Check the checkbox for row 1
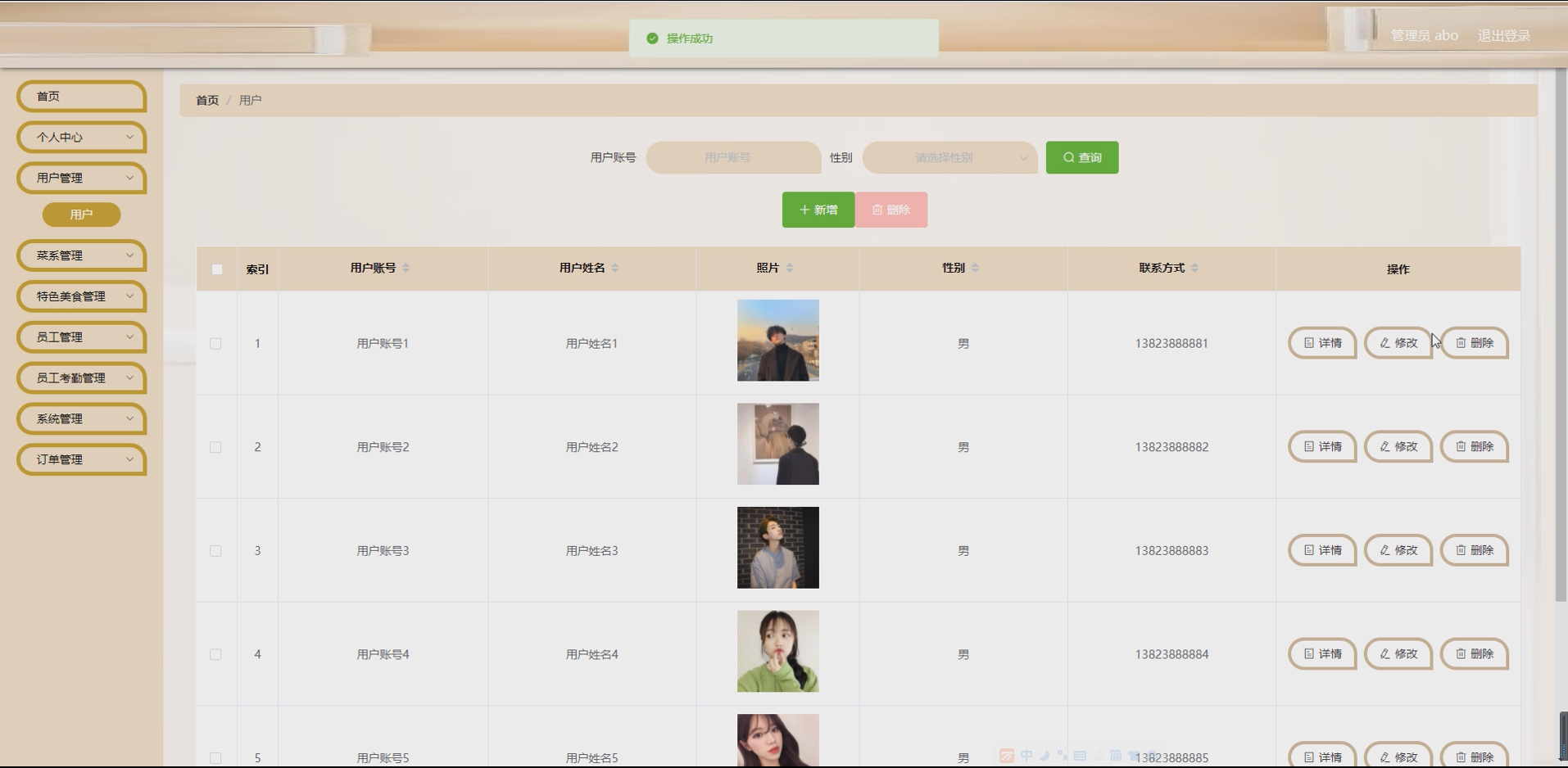Image resolution: width=1568 pixels, height=768 pixels. coord(215,344)
